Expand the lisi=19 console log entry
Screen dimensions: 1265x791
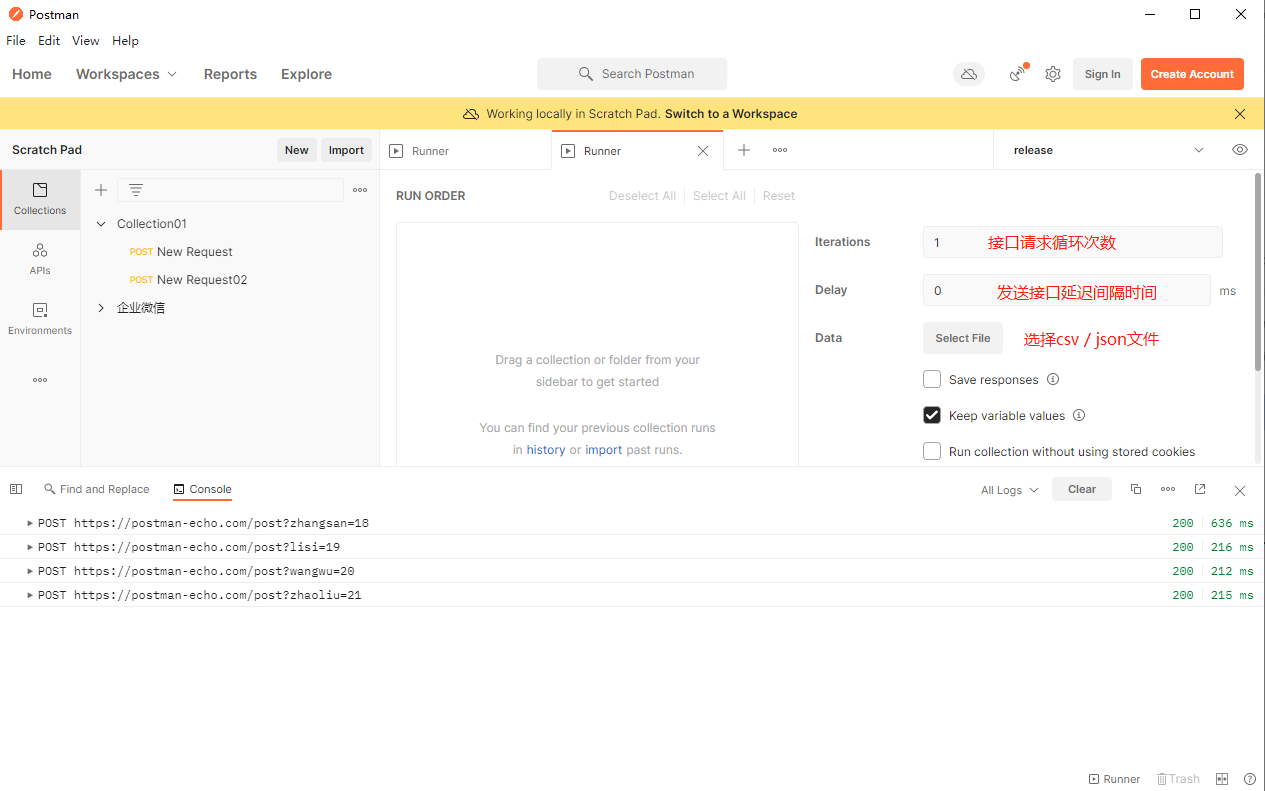tap(30, 547)
